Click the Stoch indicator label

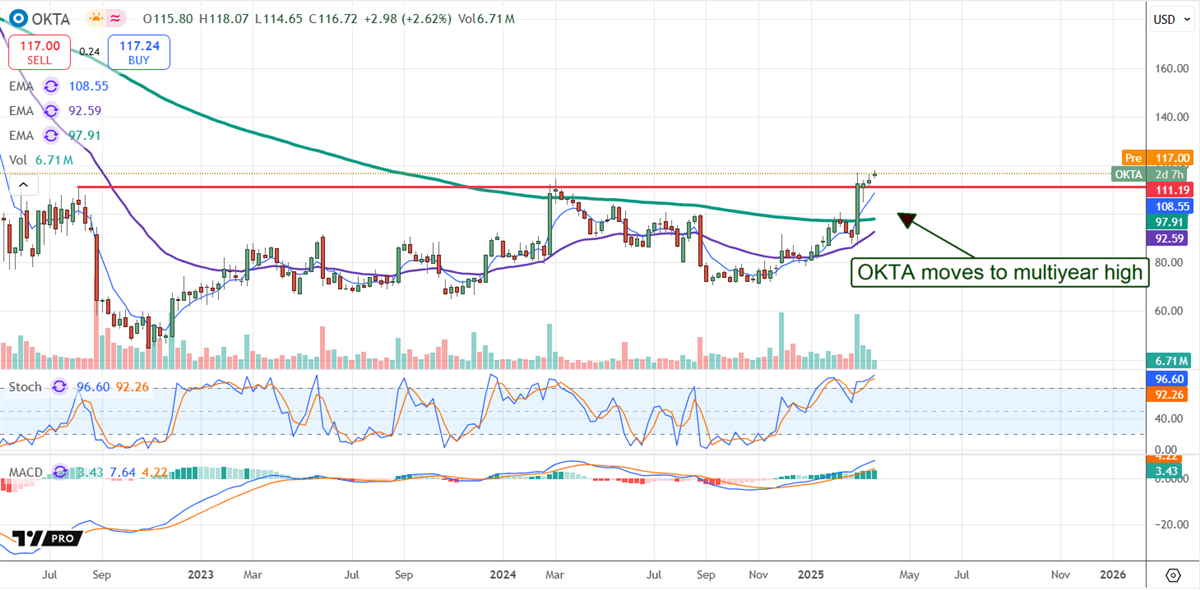(x=27, y=386)
